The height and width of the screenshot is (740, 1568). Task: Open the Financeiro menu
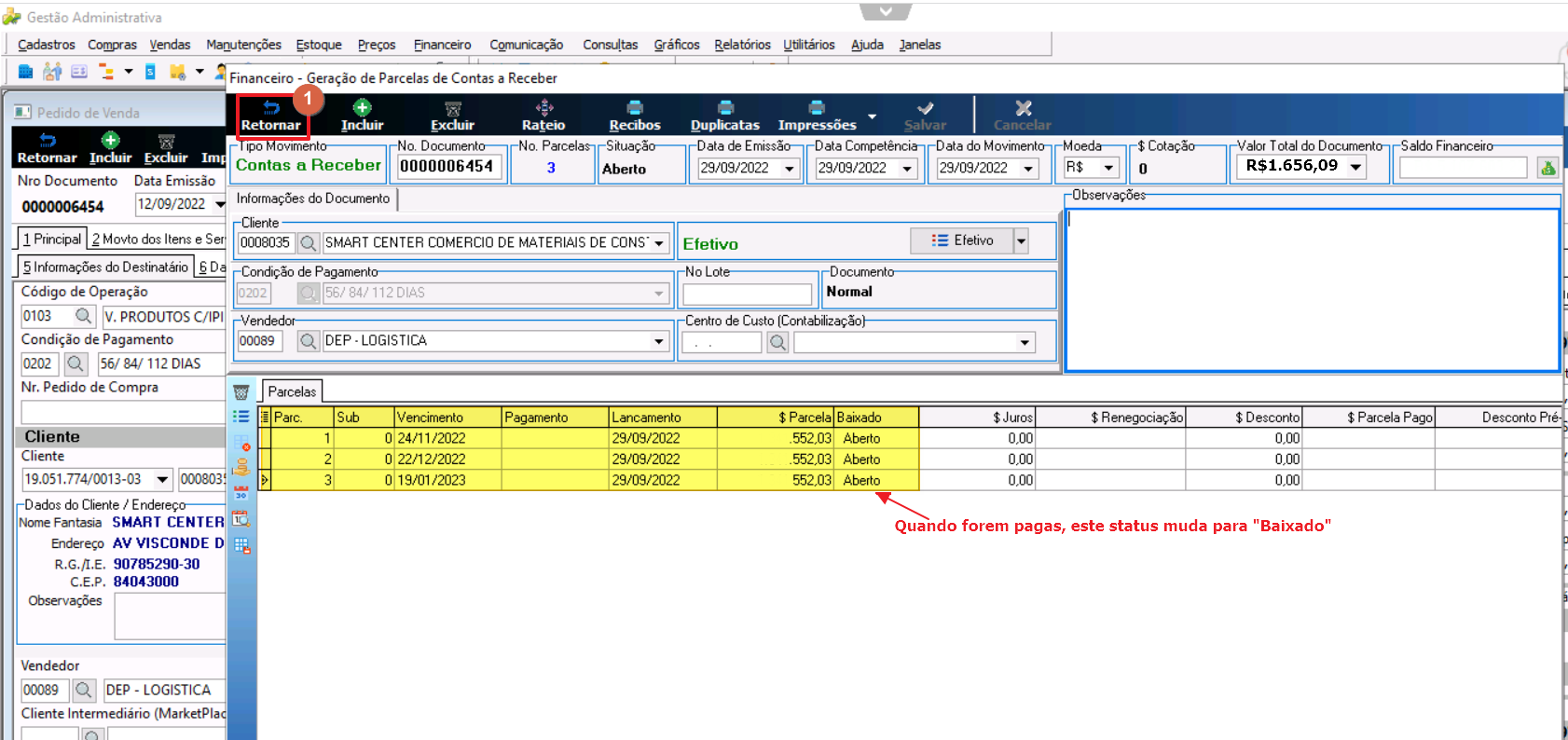(442, 45)
